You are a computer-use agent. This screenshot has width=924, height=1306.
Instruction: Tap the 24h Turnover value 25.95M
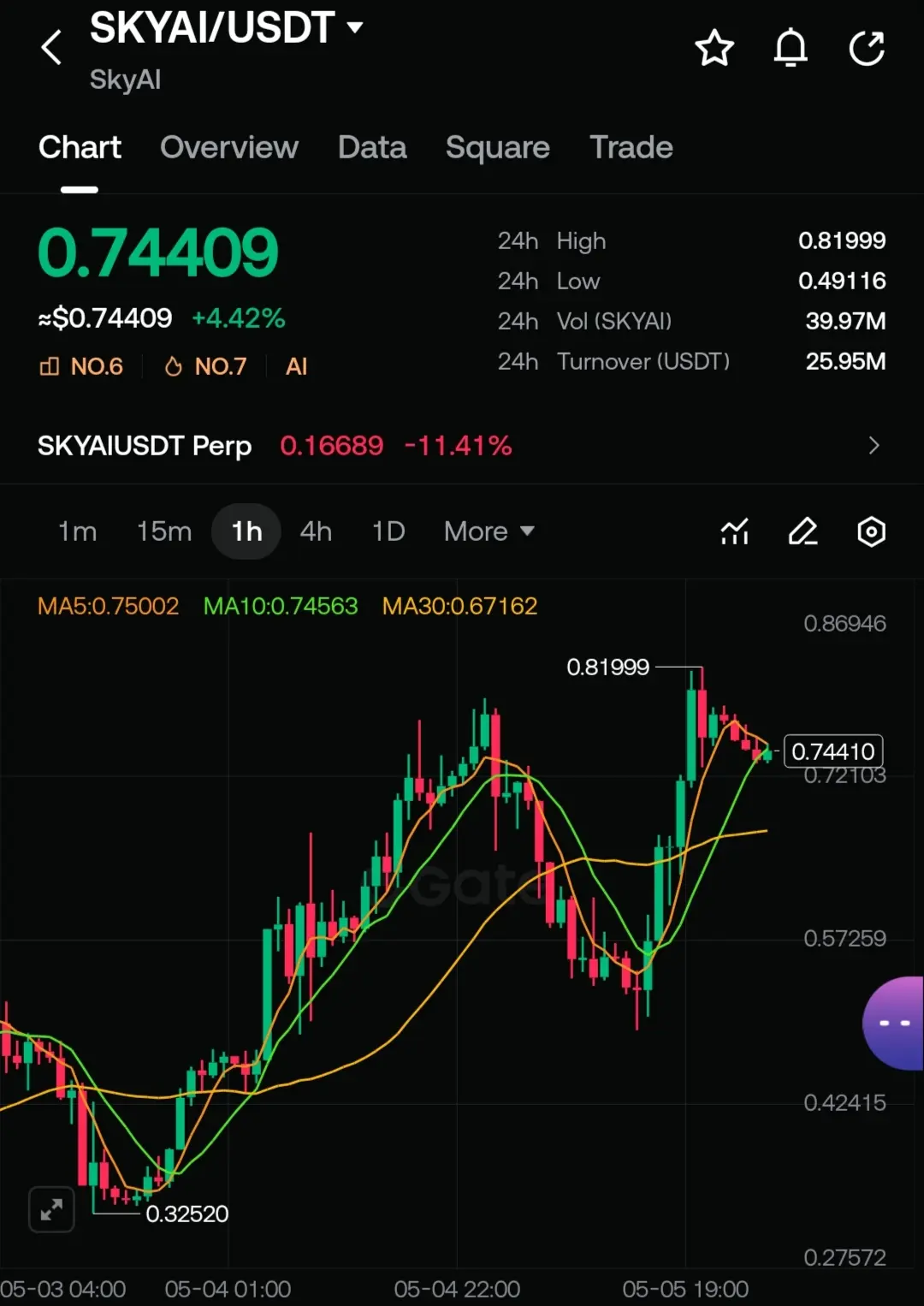[845, 361]
